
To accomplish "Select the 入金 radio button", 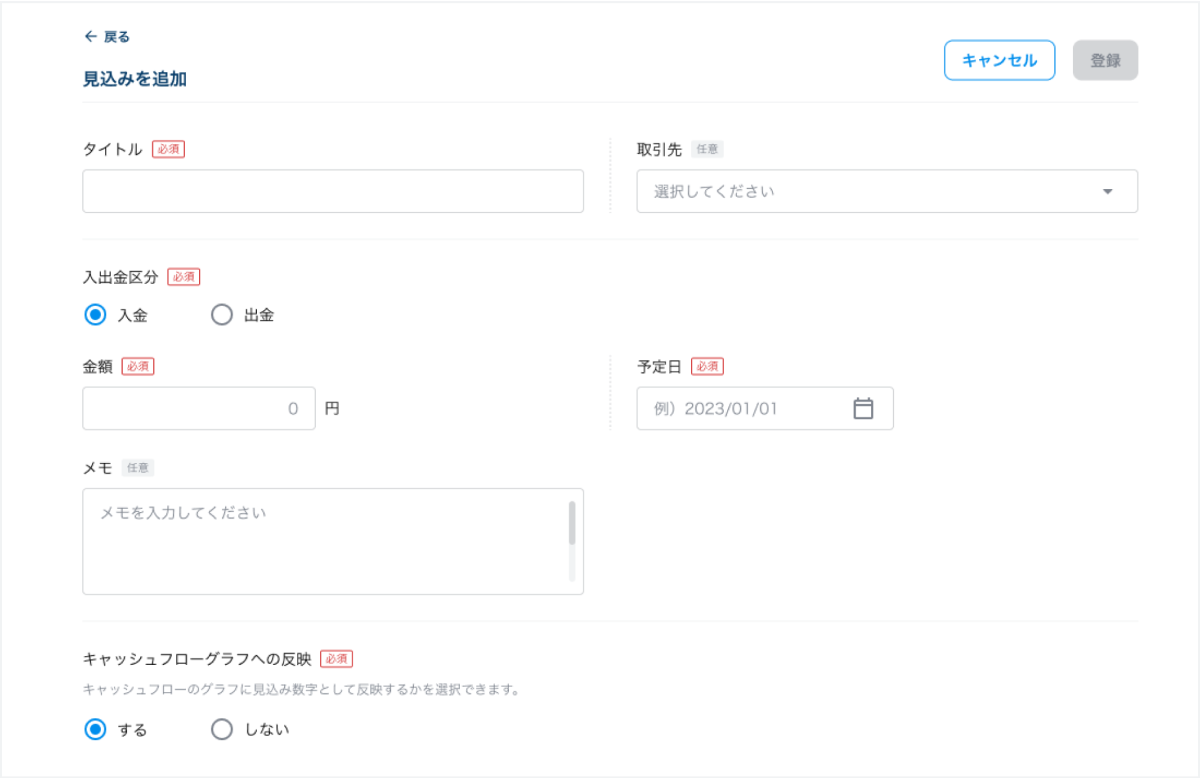I will [x=95, y=315].
